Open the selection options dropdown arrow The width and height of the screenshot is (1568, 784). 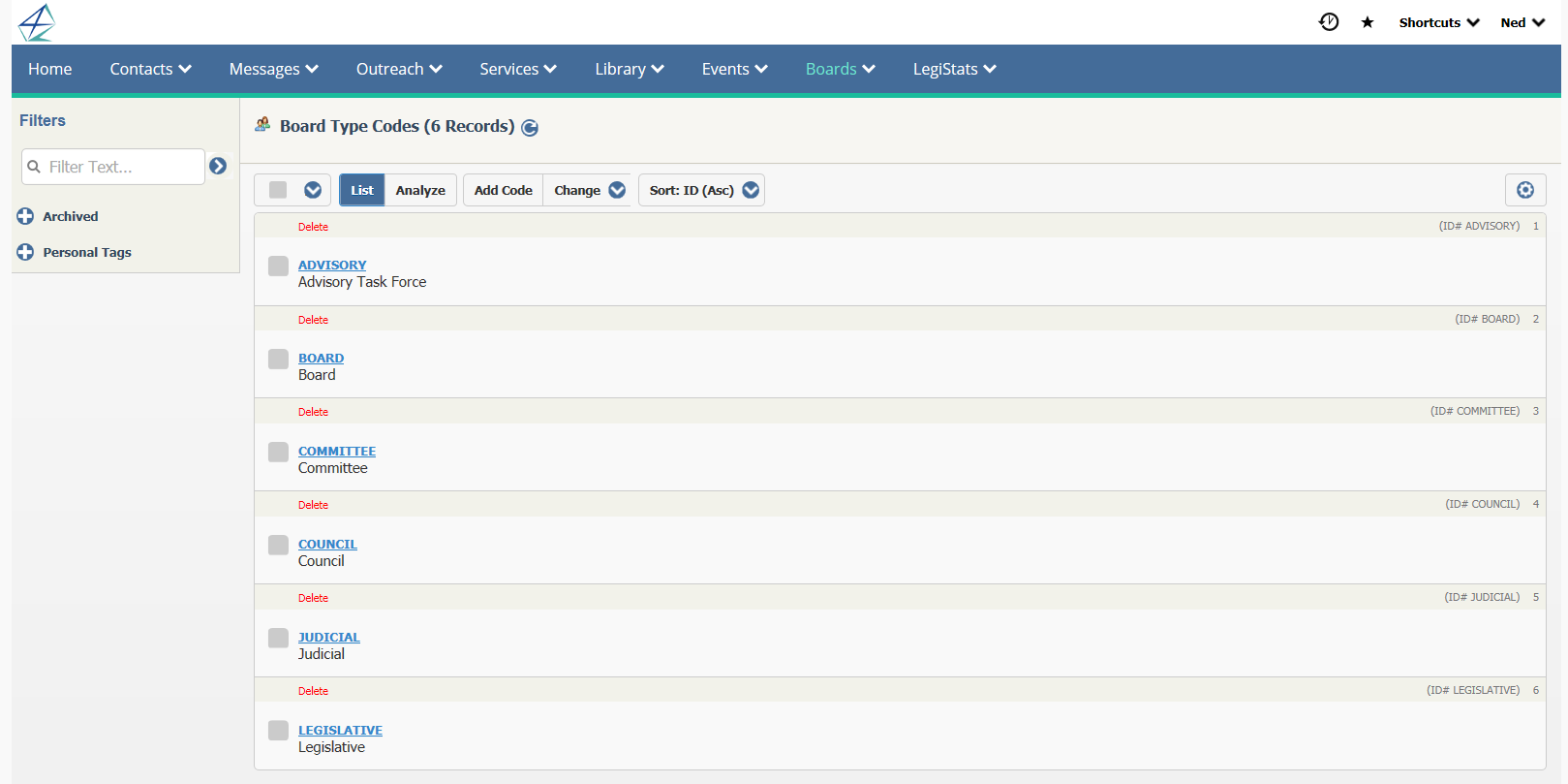click(x=313, y=190)
